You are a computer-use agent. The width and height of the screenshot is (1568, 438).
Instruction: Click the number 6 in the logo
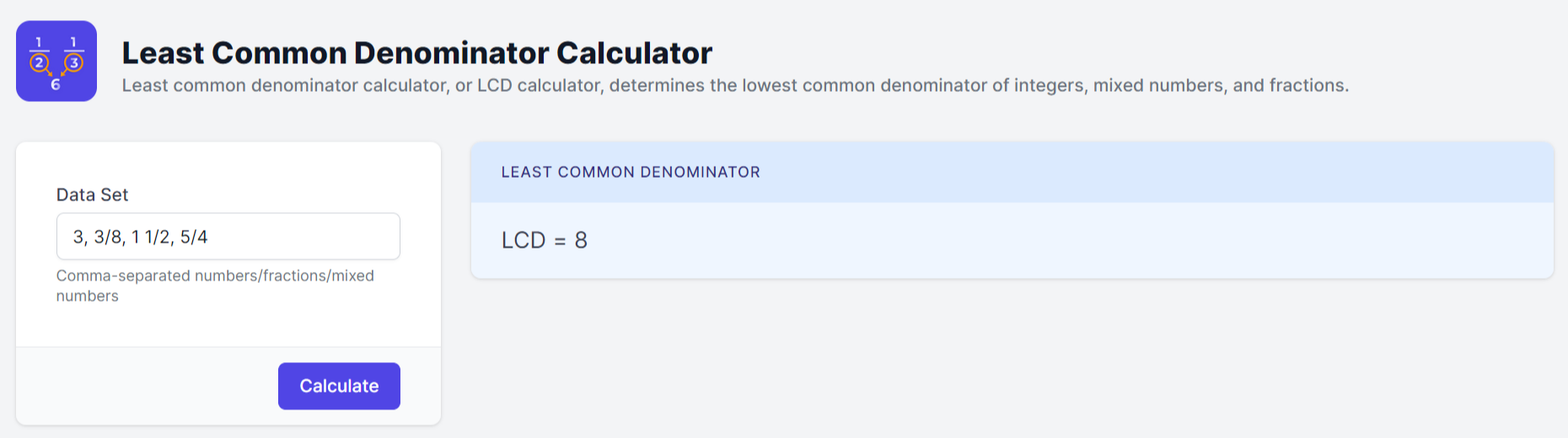[x=56, y=84]
